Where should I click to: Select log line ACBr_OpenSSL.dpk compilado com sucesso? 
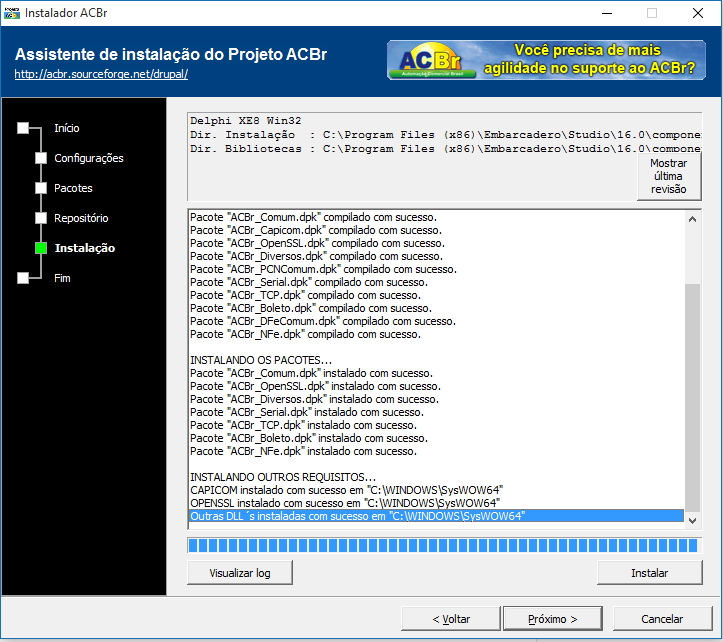coord(318,243)
